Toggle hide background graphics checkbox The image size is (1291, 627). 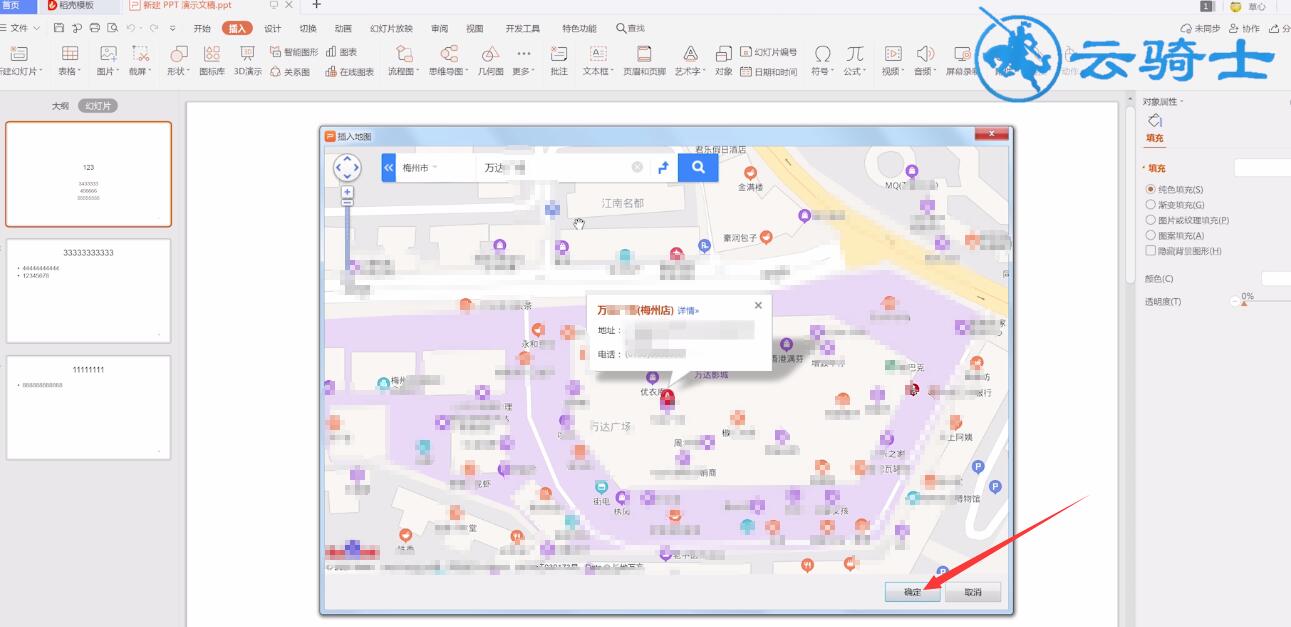pos(1183,251)
